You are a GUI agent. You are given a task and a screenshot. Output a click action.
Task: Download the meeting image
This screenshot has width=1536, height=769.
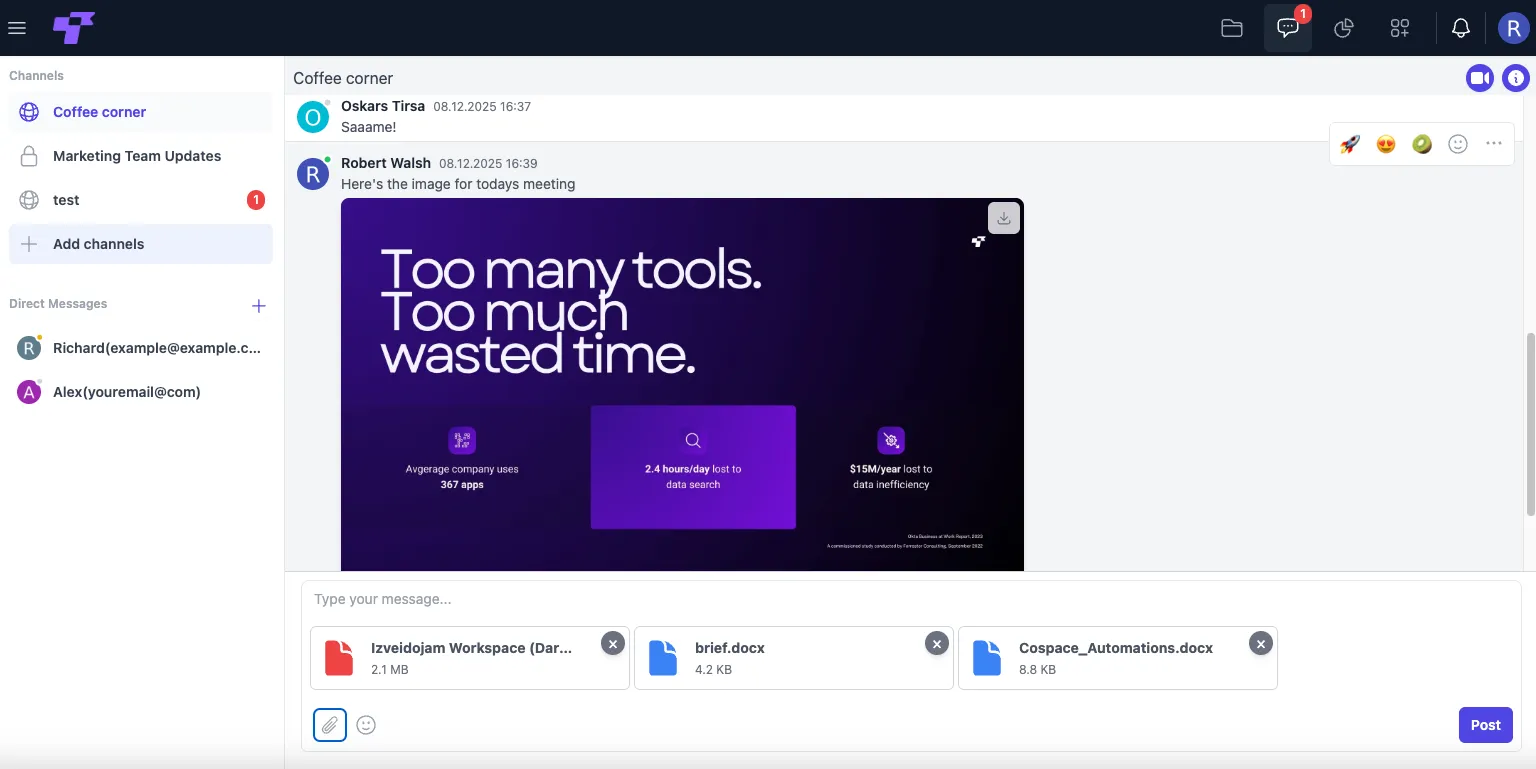click(x=1004, y=219)
